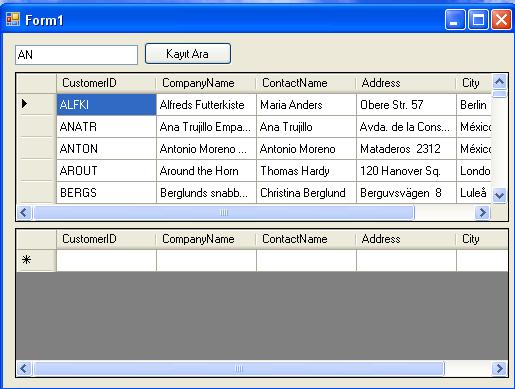
Task: Click the new-row asterisk header in lower grid
Action: [x=36, y=260]
